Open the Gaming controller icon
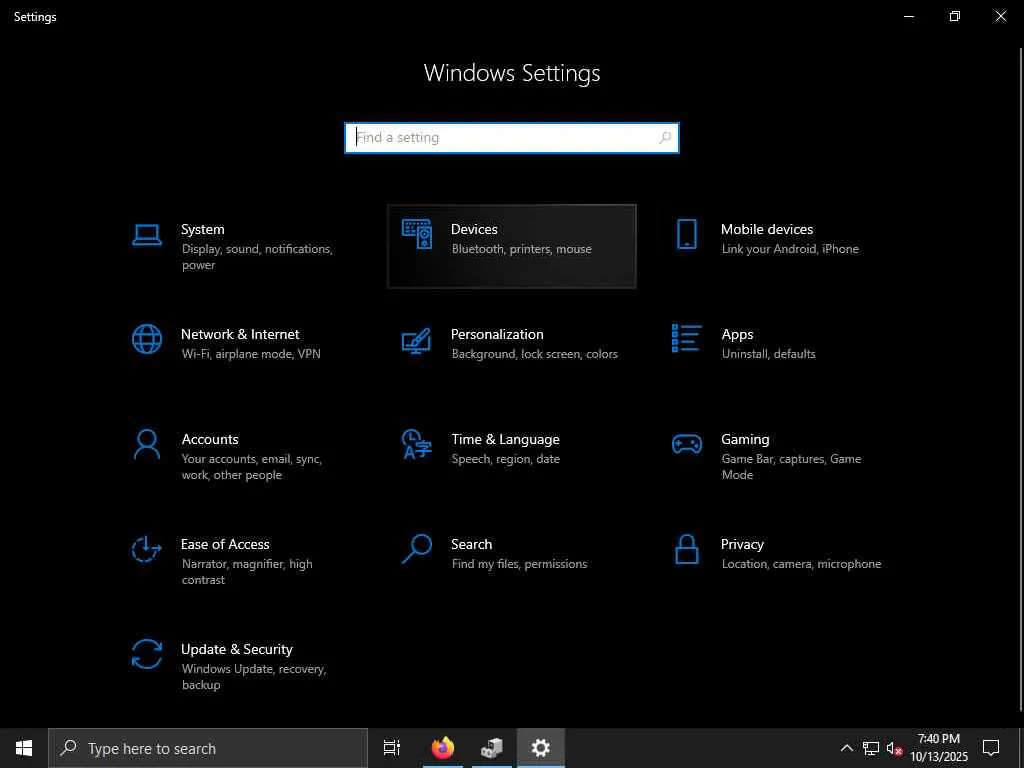The image size is (1024, 768). 686,444
